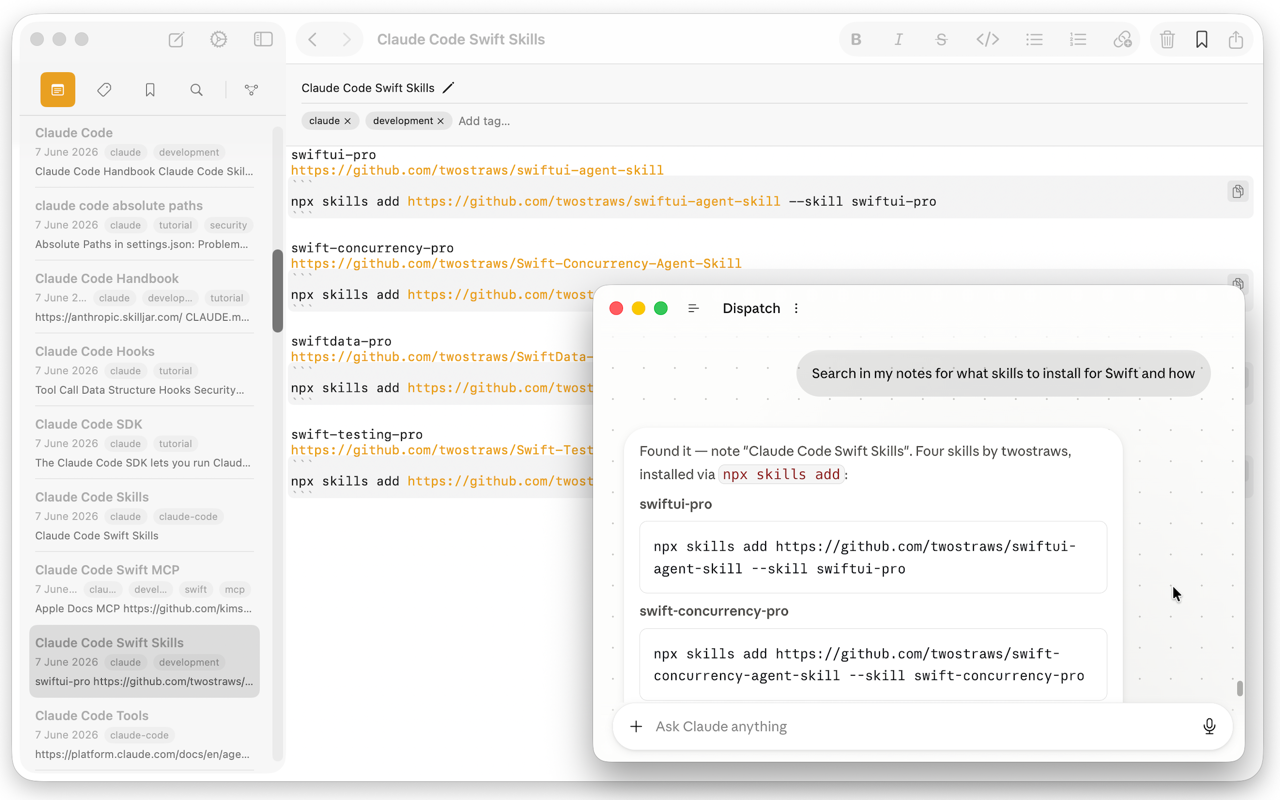The width and height of the screenshot is (1280, 800).
Task: Click the Dispatch conversation scrollbar
Action: (1240, 688)
